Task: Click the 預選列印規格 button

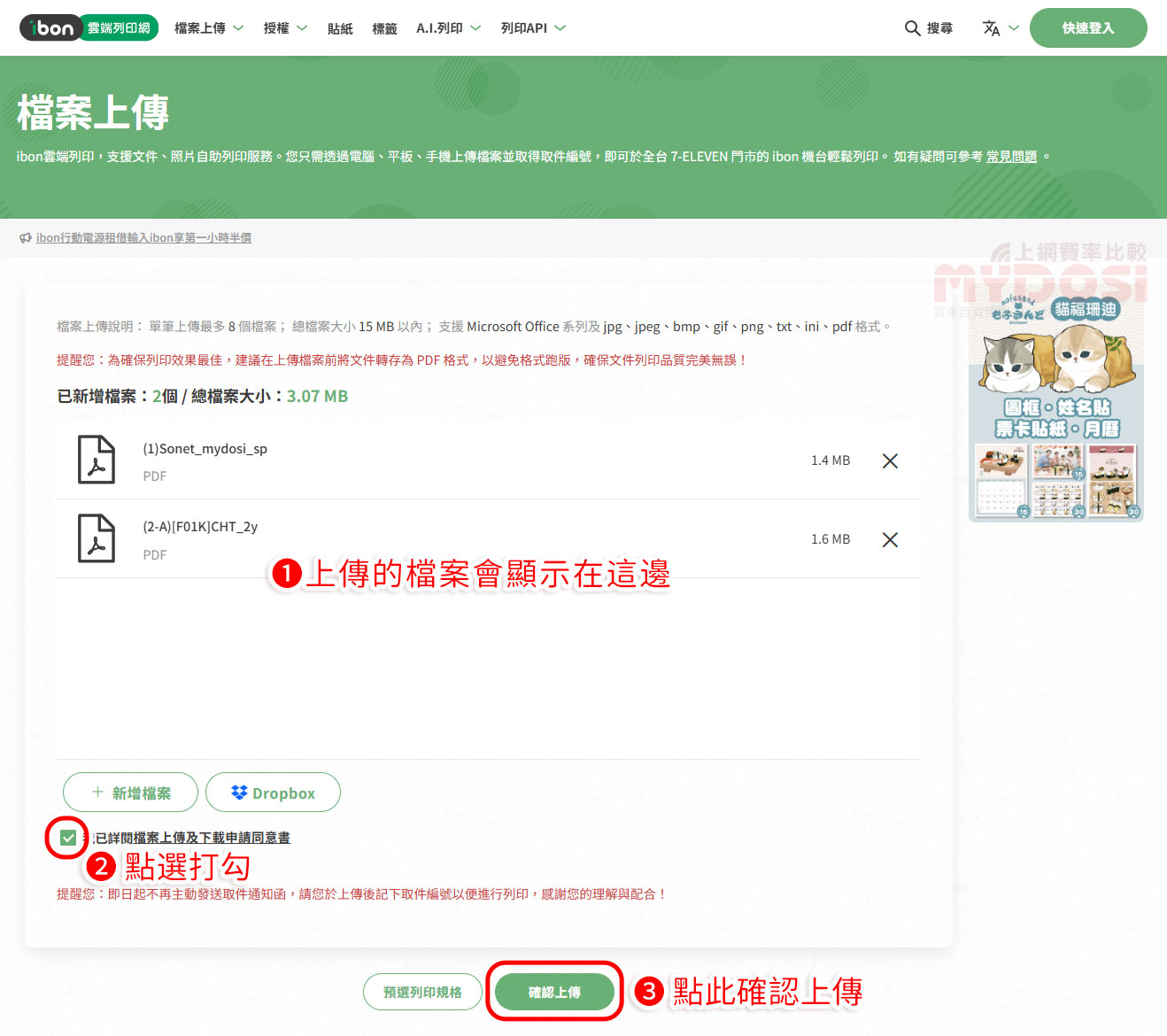Action: coord(422,992)
